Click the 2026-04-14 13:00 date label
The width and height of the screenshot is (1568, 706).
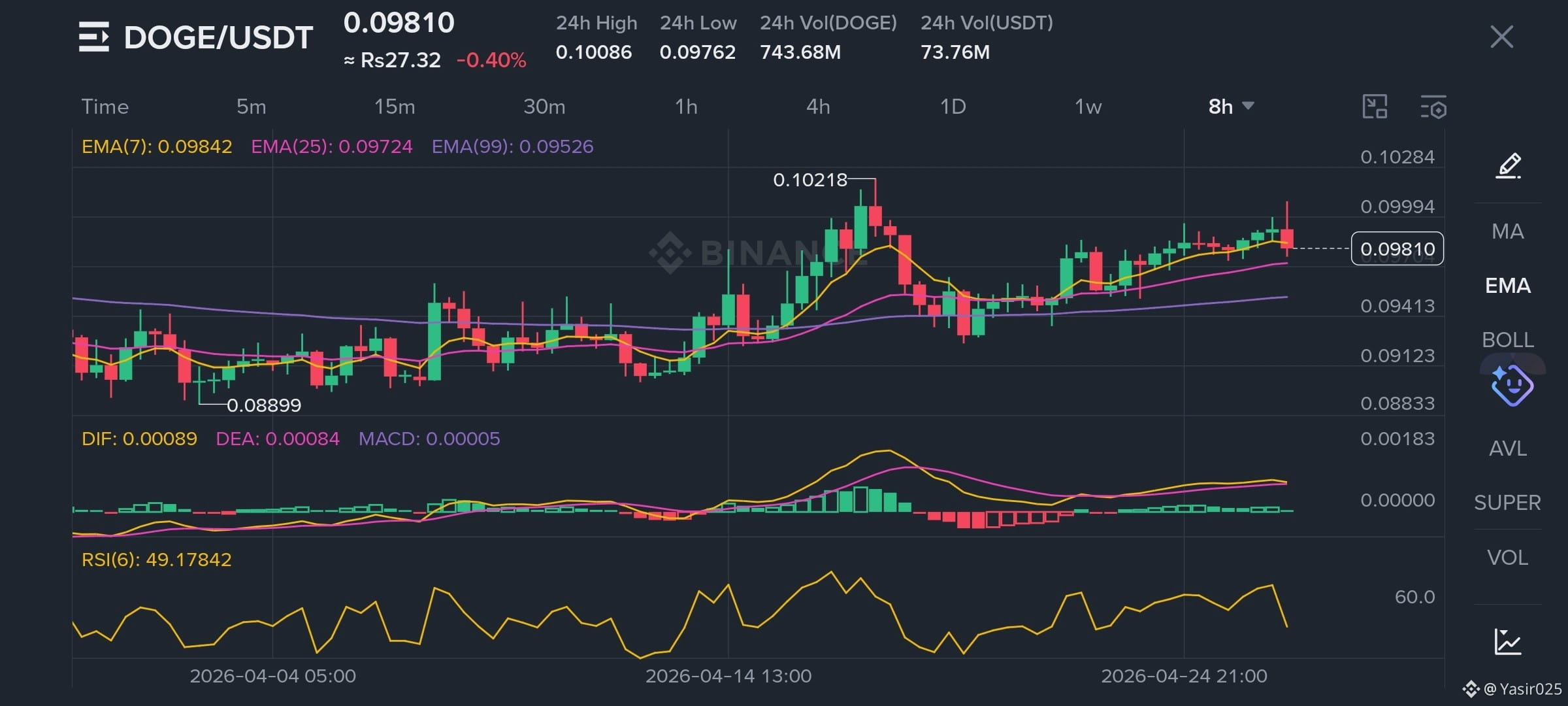728,676
